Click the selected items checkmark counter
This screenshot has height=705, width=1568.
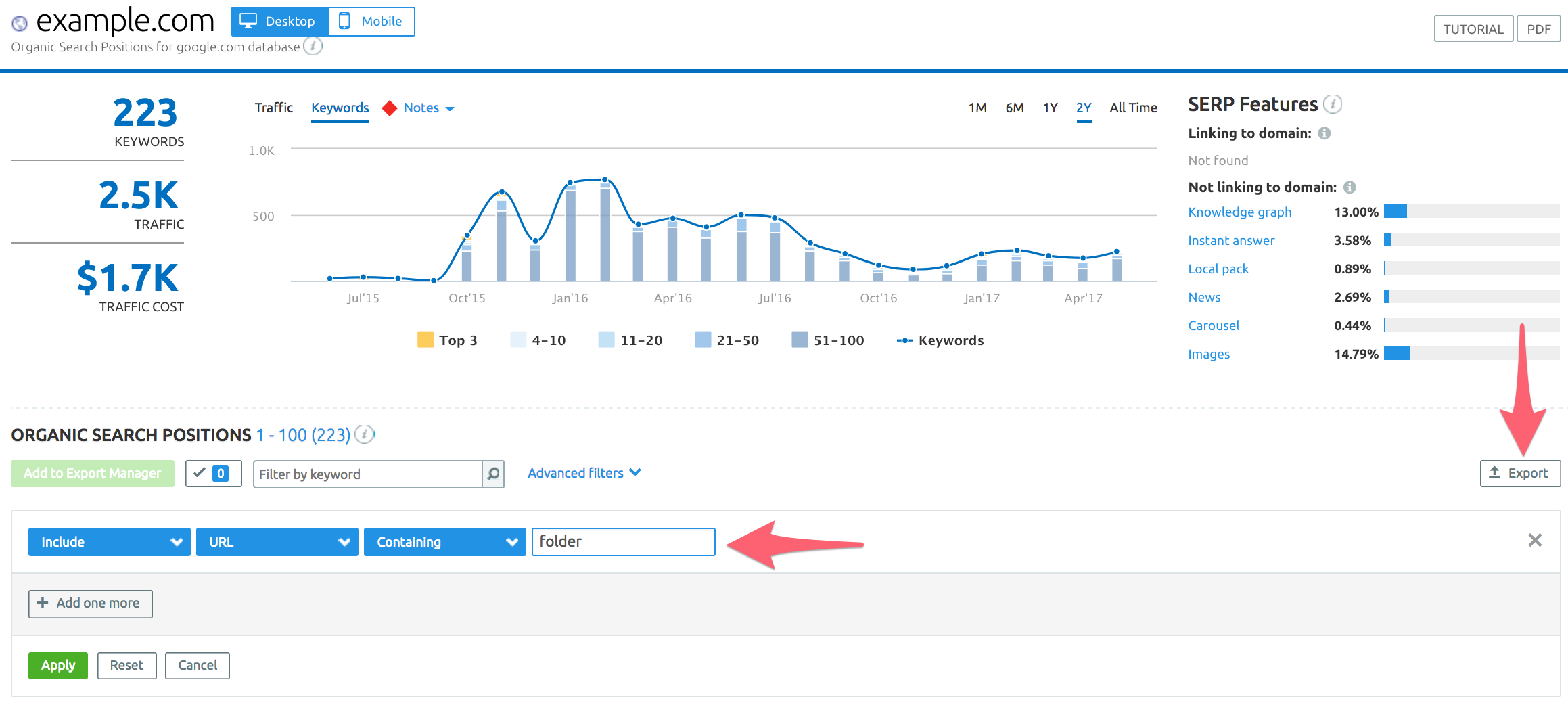tap(213, 474)
